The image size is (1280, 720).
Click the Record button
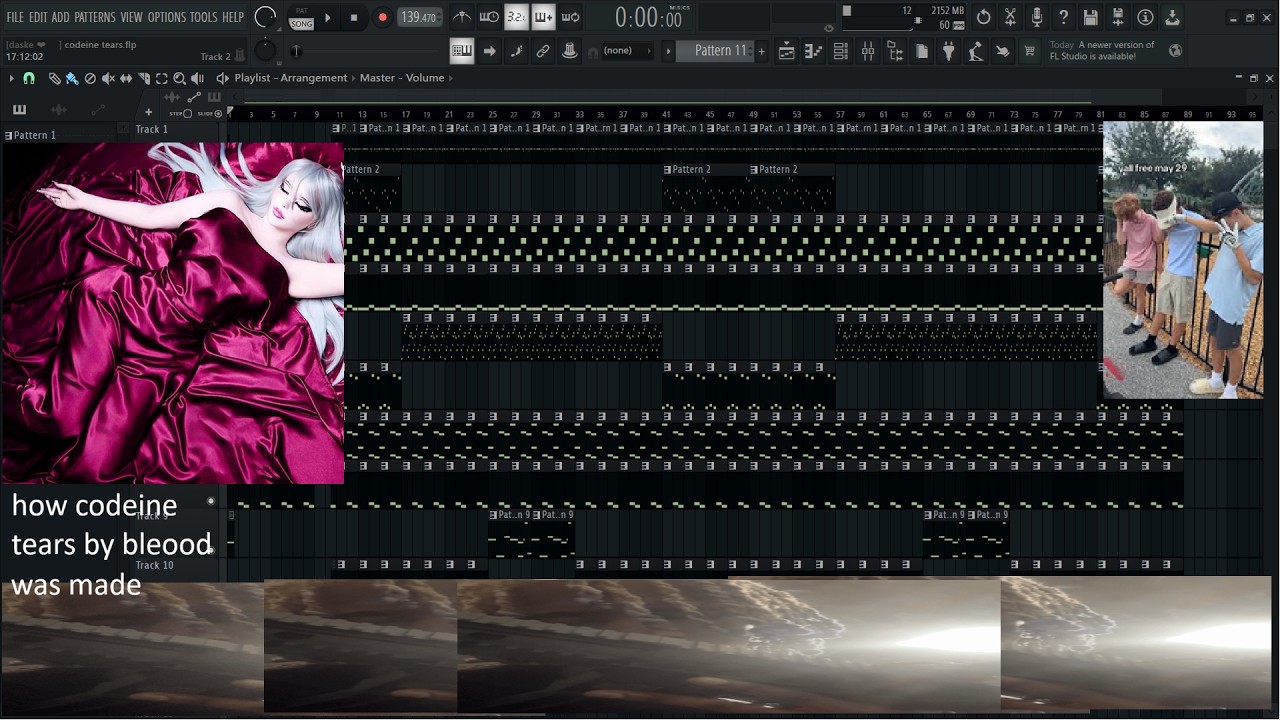click(x=382, y=18)
